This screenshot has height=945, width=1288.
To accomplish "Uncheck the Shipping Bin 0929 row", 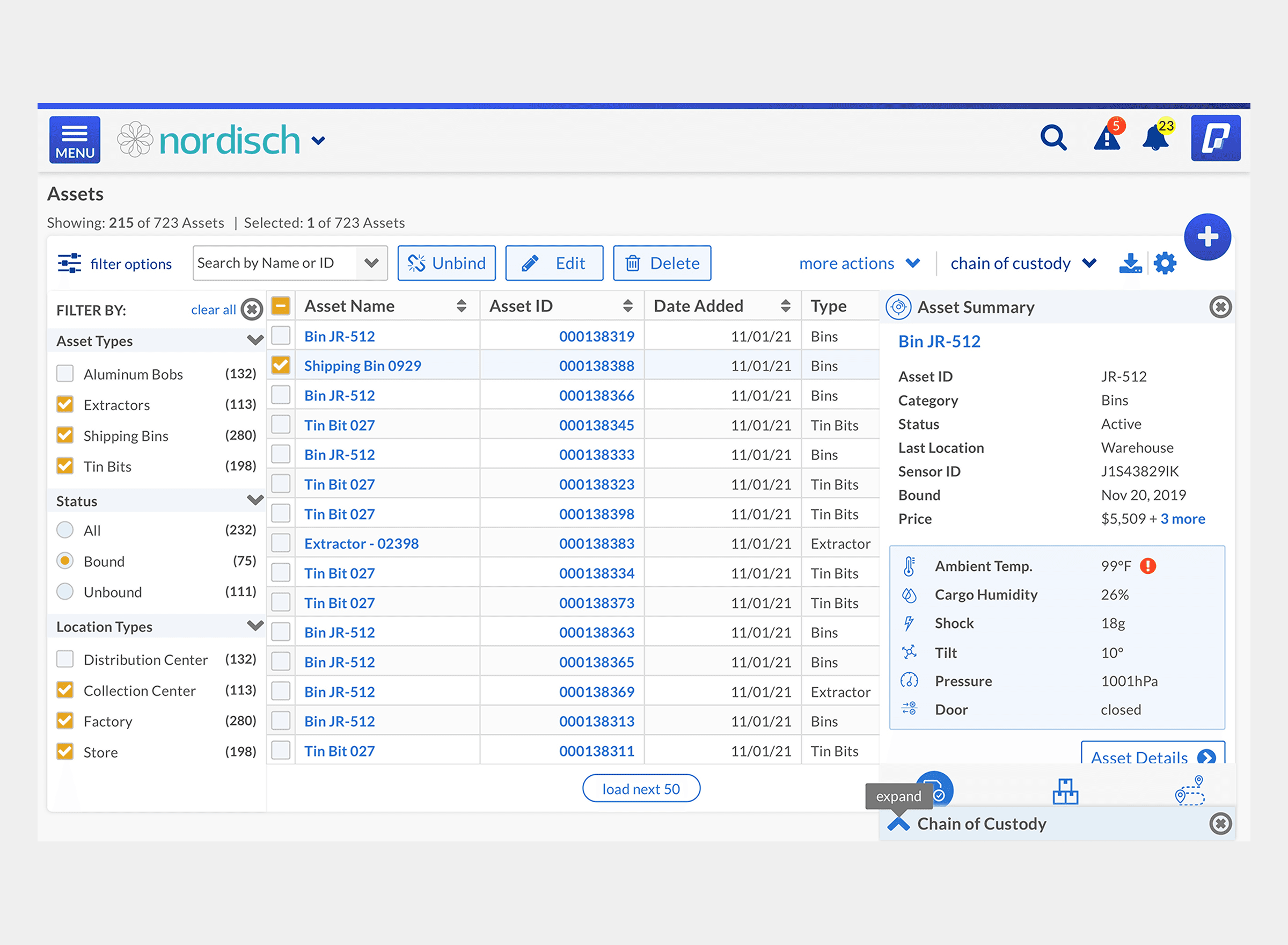I will [280, 365].
